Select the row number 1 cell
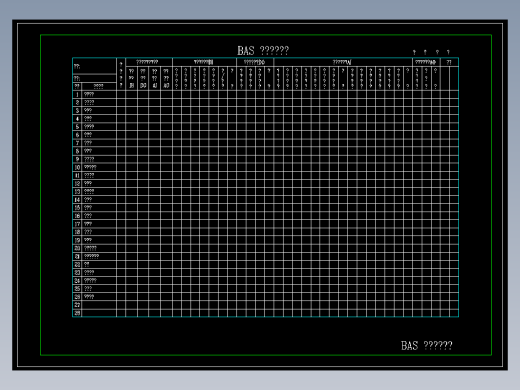Image resolution: width=520 pixels, height=390 pixels. [77, 94]
